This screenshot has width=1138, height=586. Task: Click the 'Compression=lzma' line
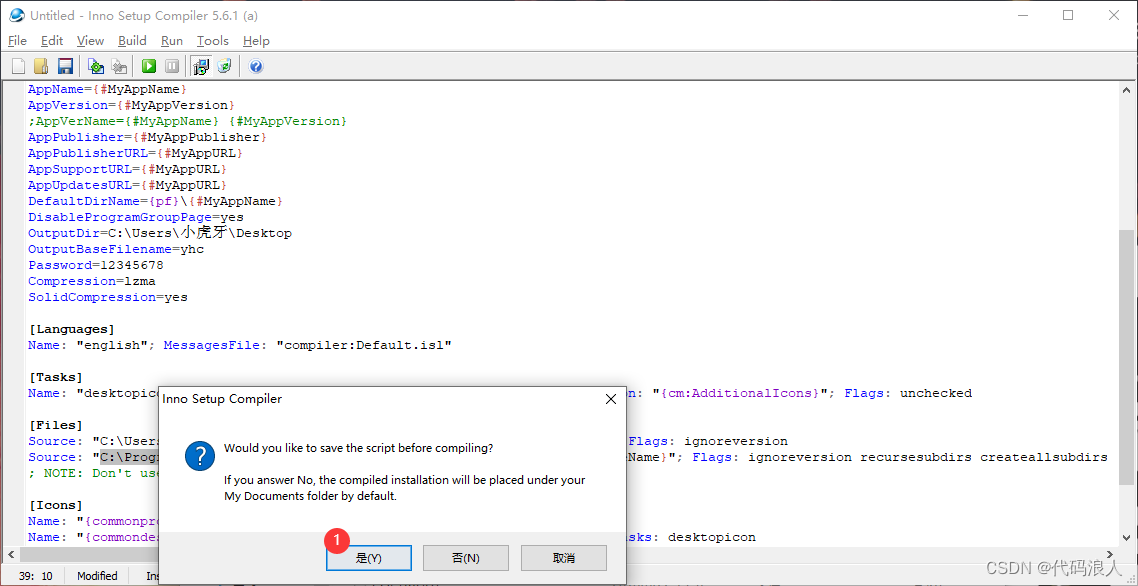tap(91, 281)
